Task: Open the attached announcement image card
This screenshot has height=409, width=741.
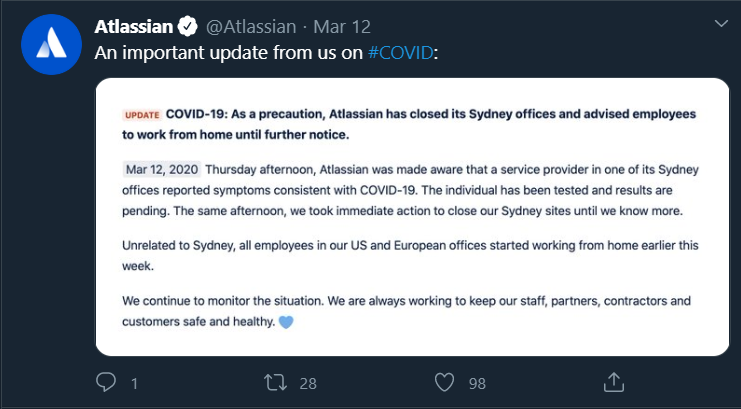Action: pyautogui.click(x=412, y=217)
